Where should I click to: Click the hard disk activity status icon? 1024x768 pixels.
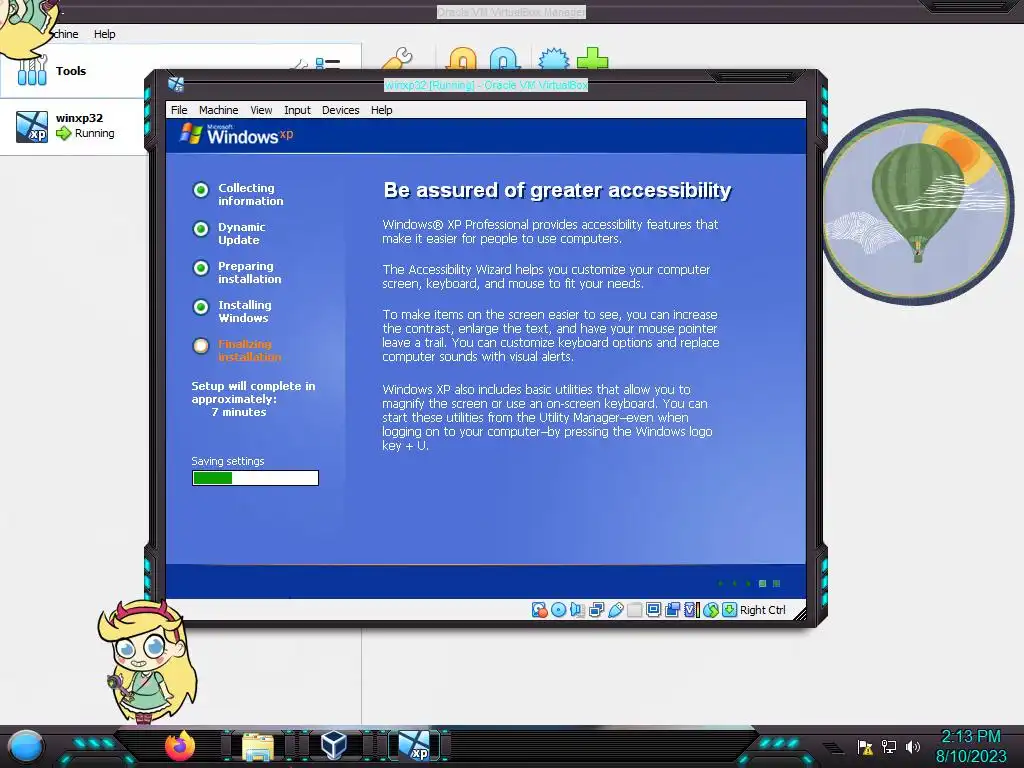pos(539,610)
